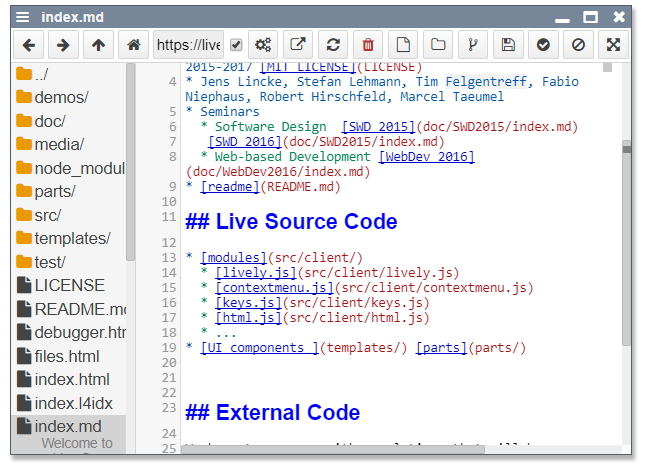Click the sync refresh icon
This screenshot has height=466, width=645.
tap(333, 45)
